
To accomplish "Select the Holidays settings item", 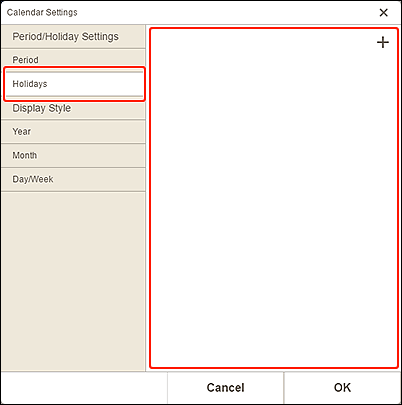I will [x=74, y=84].
